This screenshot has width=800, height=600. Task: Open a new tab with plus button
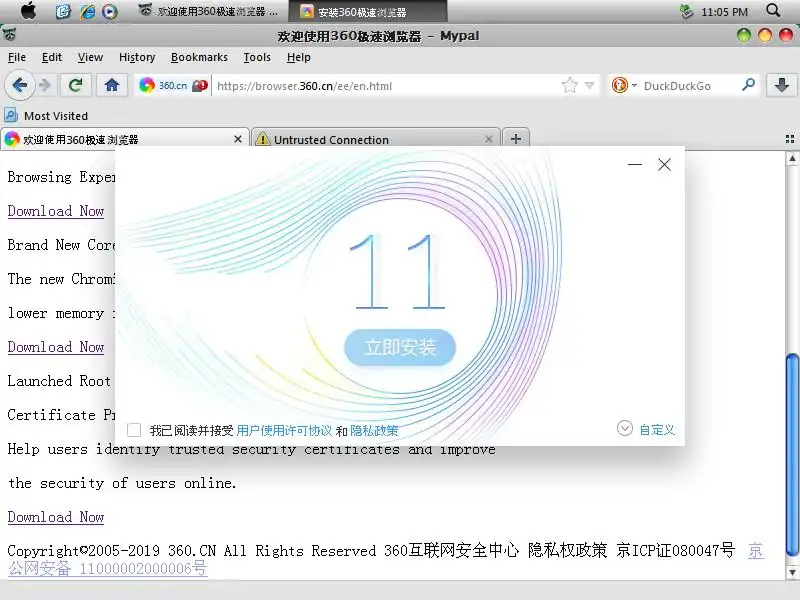516,139
